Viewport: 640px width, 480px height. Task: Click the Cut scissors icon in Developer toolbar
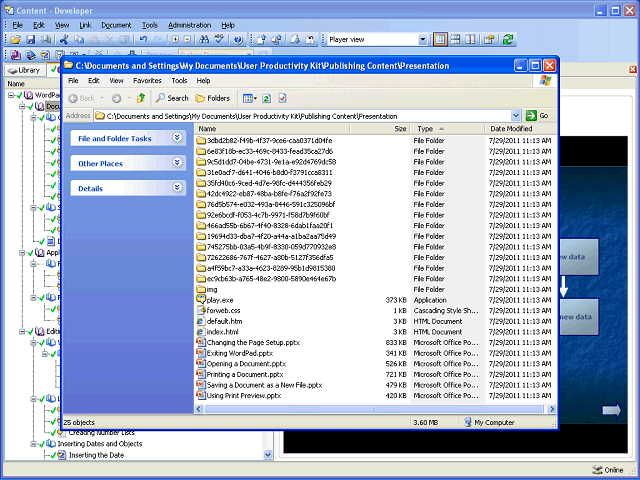[64, 40]
